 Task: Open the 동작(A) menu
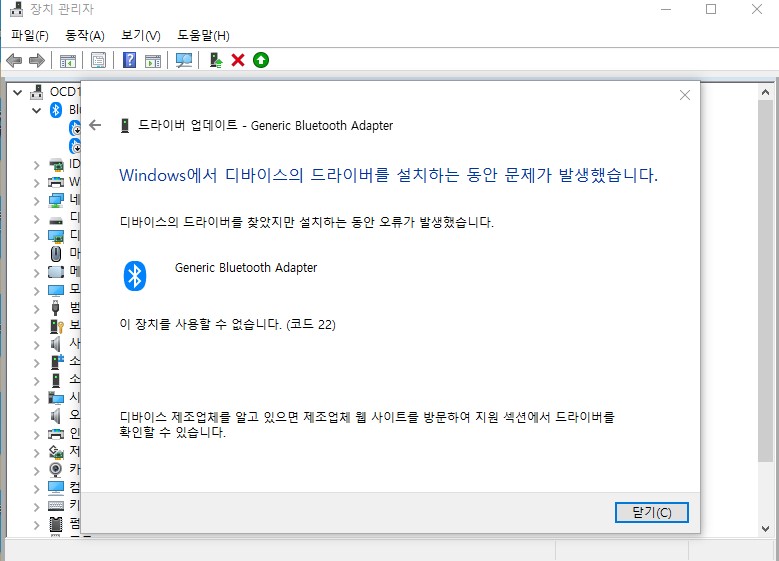(85, 36)
